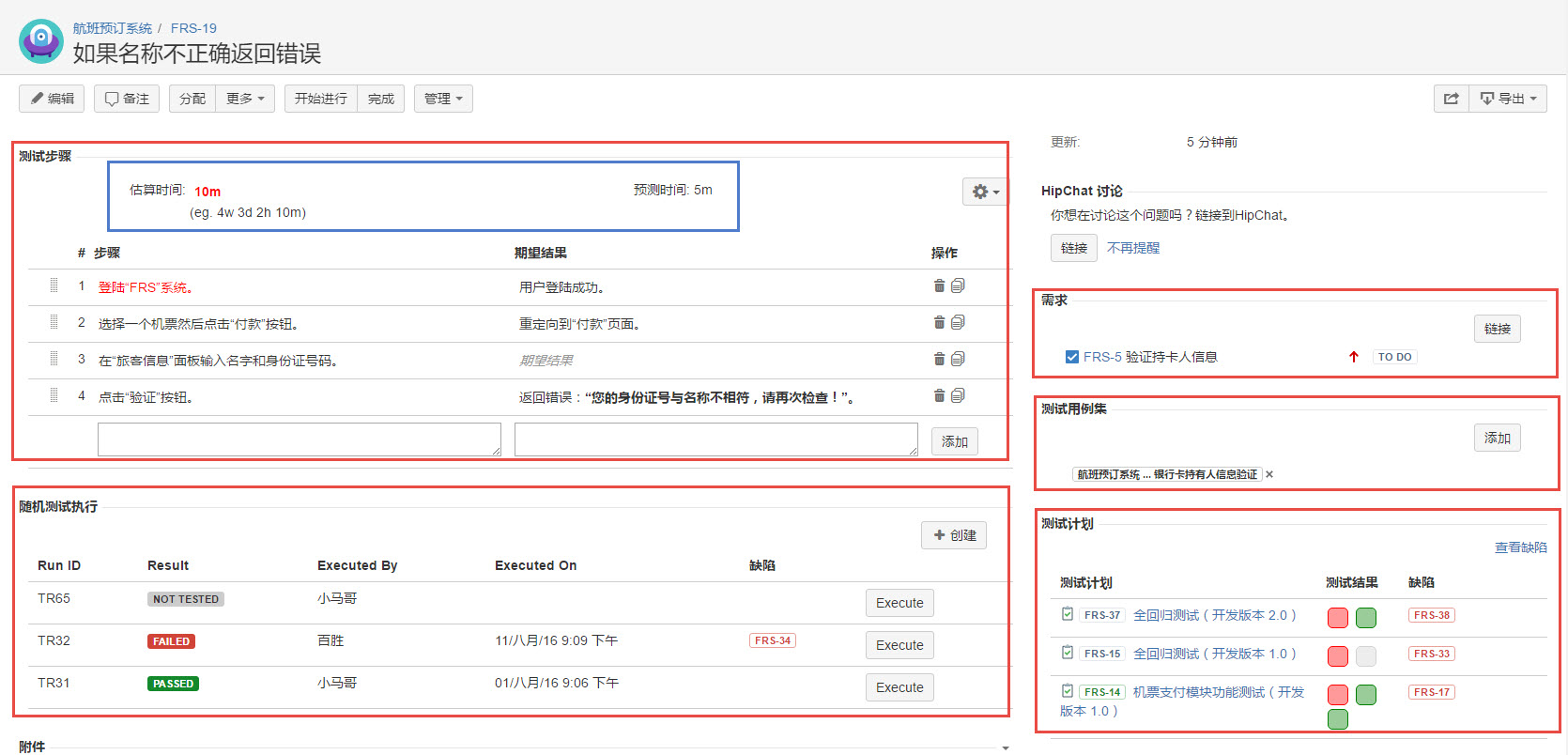Image resolution: width=1568 pixels, height=755 pixels.
Task: Open the 机票支付模块功能测试 test plan
Action: tap(1182, 701)
